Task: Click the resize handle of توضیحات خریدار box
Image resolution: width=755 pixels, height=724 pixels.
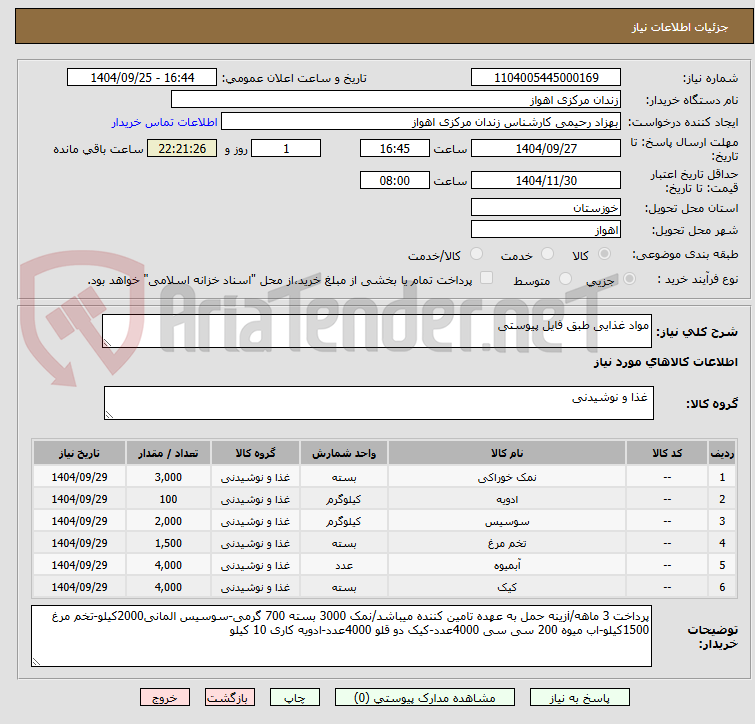Action: 36,662
